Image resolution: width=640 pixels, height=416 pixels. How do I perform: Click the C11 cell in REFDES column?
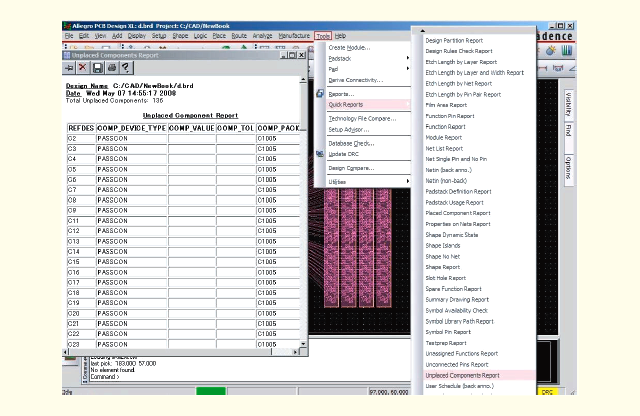(81, 221)
